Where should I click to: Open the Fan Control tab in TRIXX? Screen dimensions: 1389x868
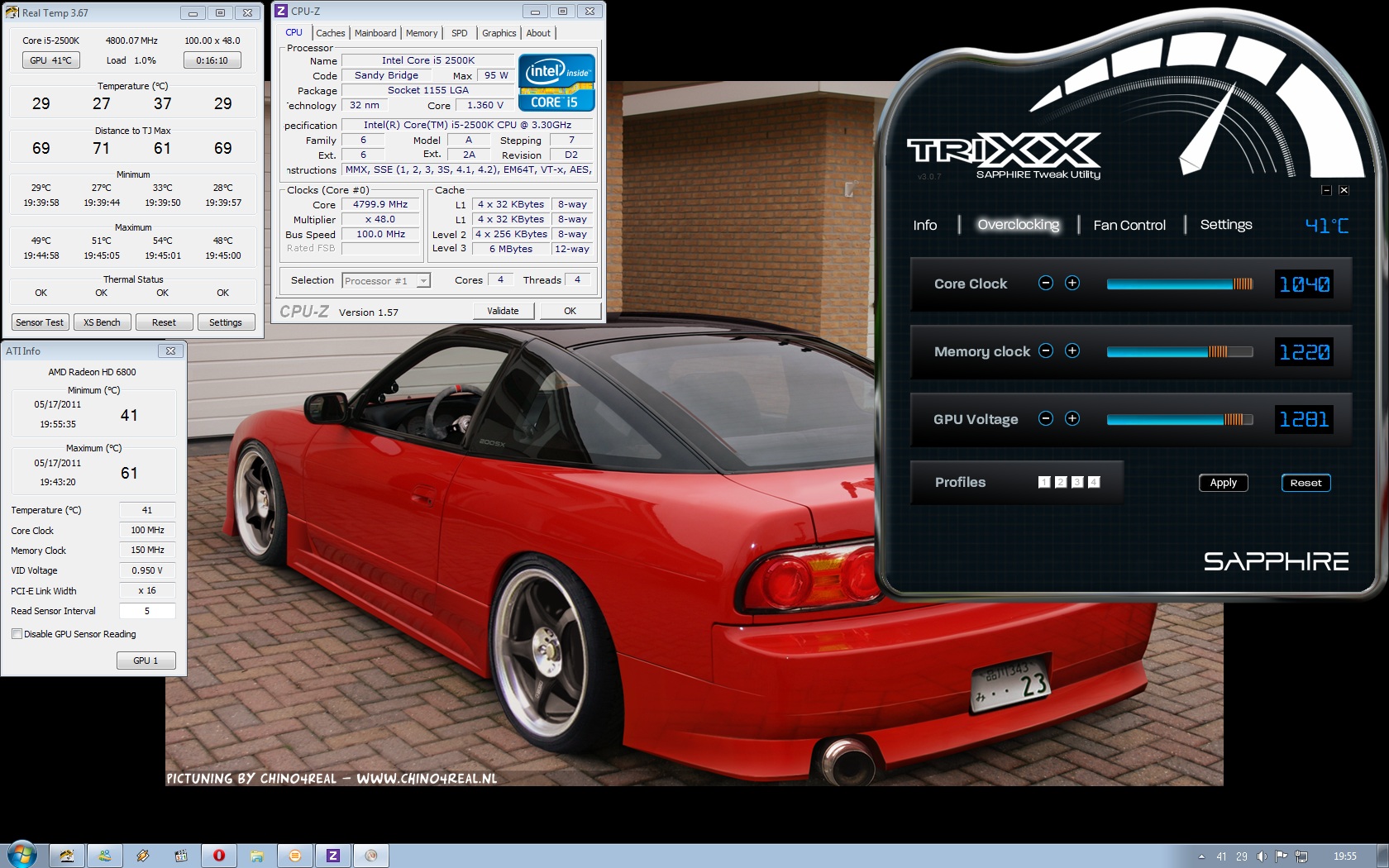tap(1129, 225)
